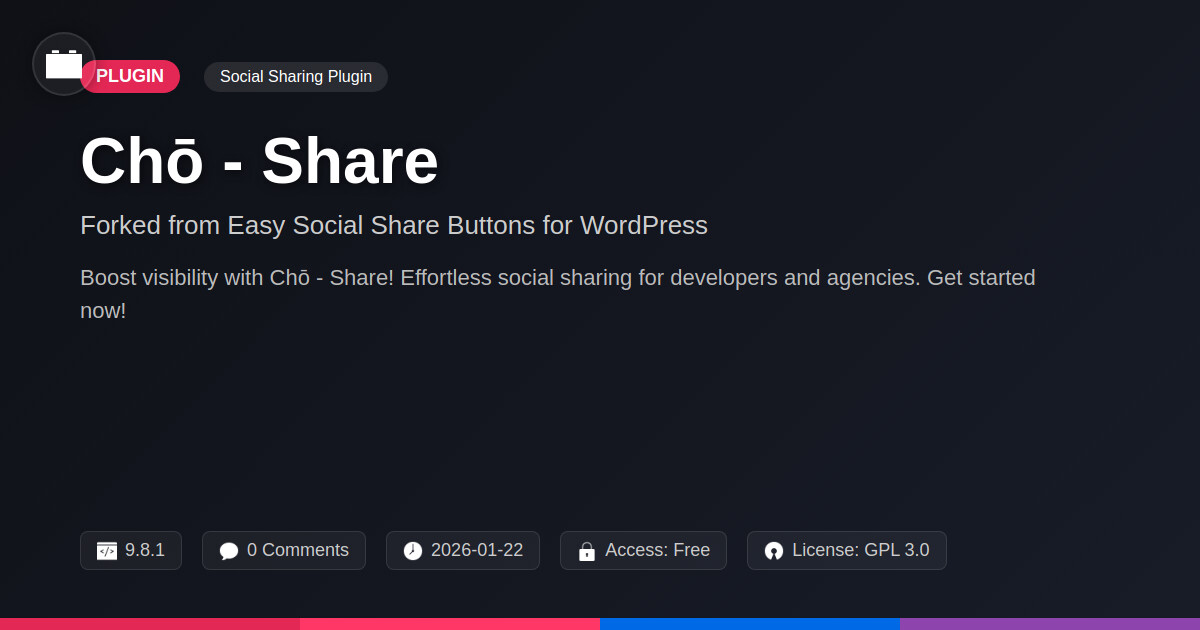Click the 'Forked from Easy Social Share' subtitle
1200x630 pixels.
click(394, 225)
